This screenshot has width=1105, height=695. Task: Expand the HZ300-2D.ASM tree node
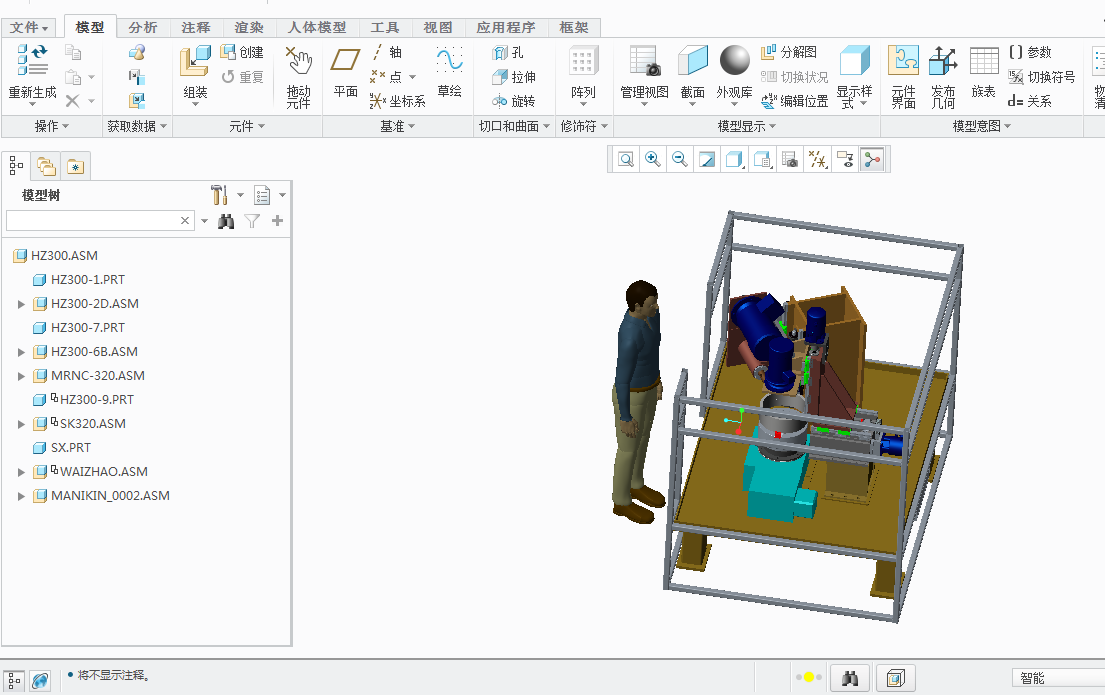pyautogui.click(x=21, y=304)
